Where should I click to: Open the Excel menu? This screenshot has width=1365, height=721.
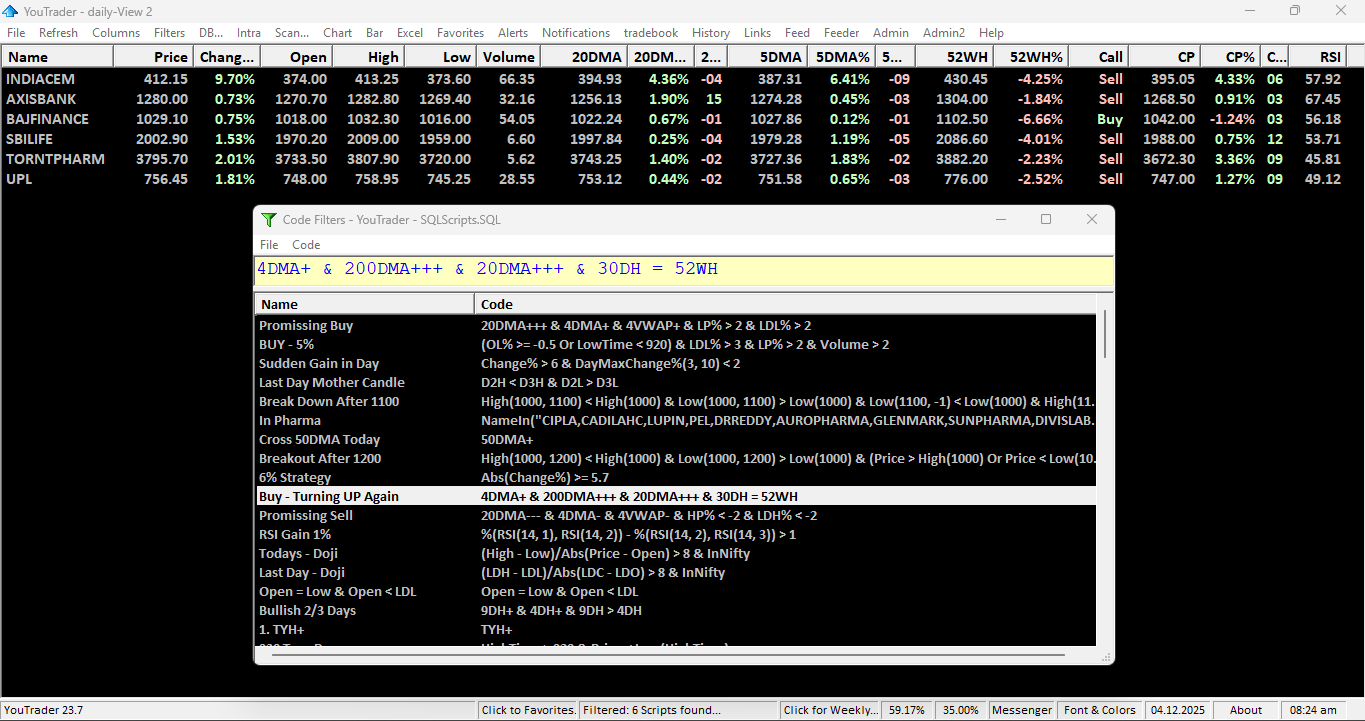point(410,33)
